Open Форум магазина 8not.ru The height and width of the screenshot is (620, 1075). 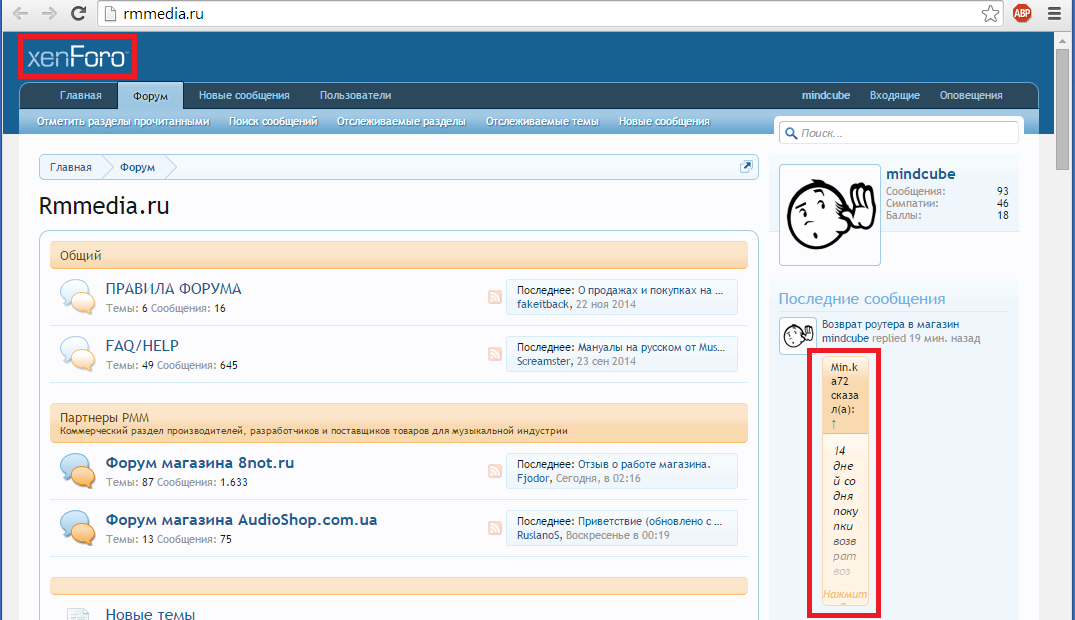coord(200,463)
